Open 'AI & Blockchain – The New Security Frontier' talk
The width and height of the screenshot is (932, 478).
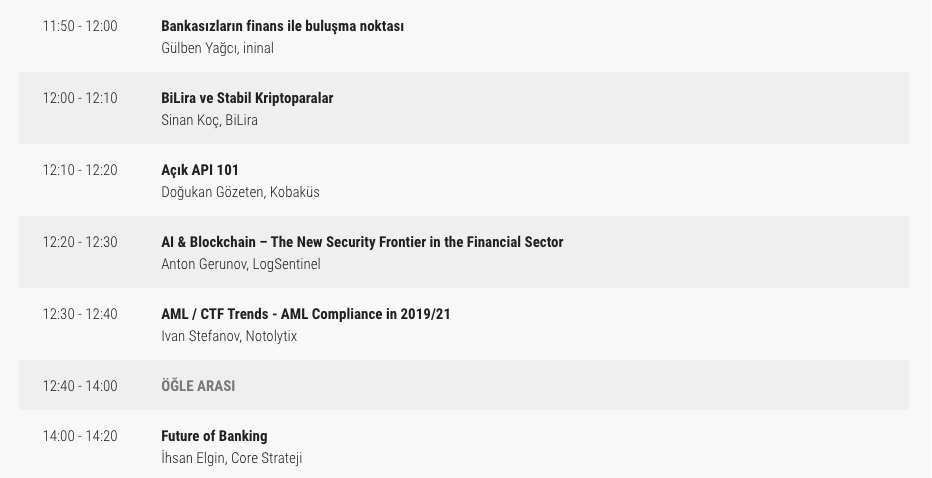click(362, 242)
